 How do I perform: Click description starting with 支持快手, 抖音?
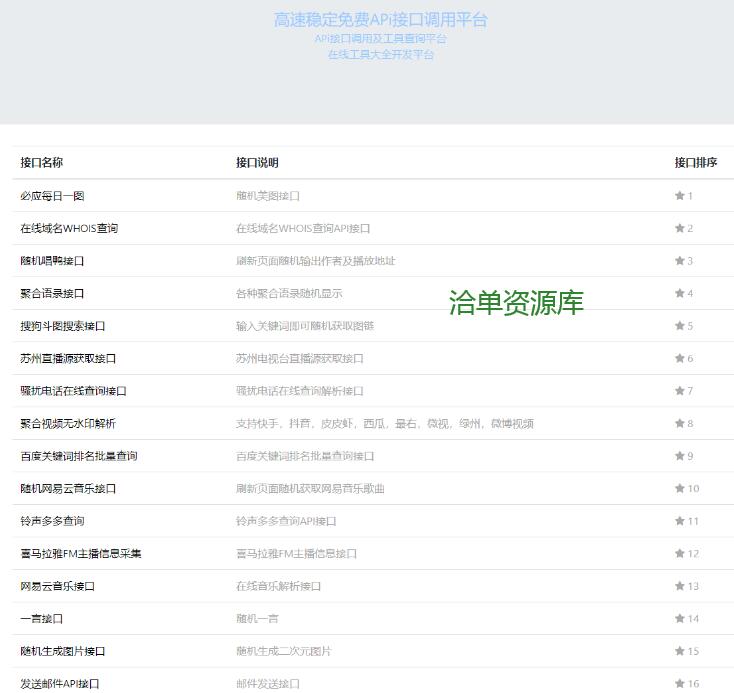click(x=385, y=424)
